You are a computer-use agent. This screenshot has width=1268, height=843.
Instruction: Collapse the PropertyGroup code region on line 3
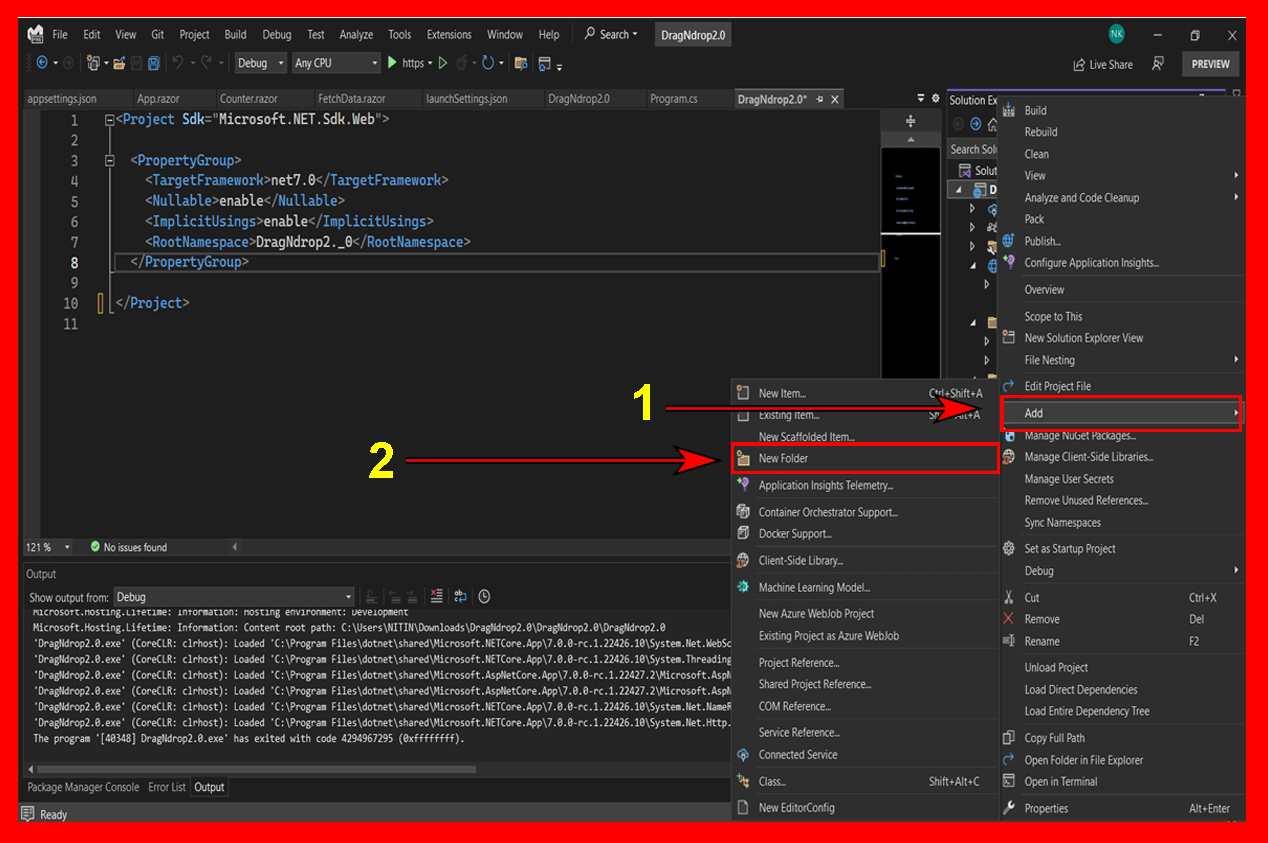(x=108, y=161)
